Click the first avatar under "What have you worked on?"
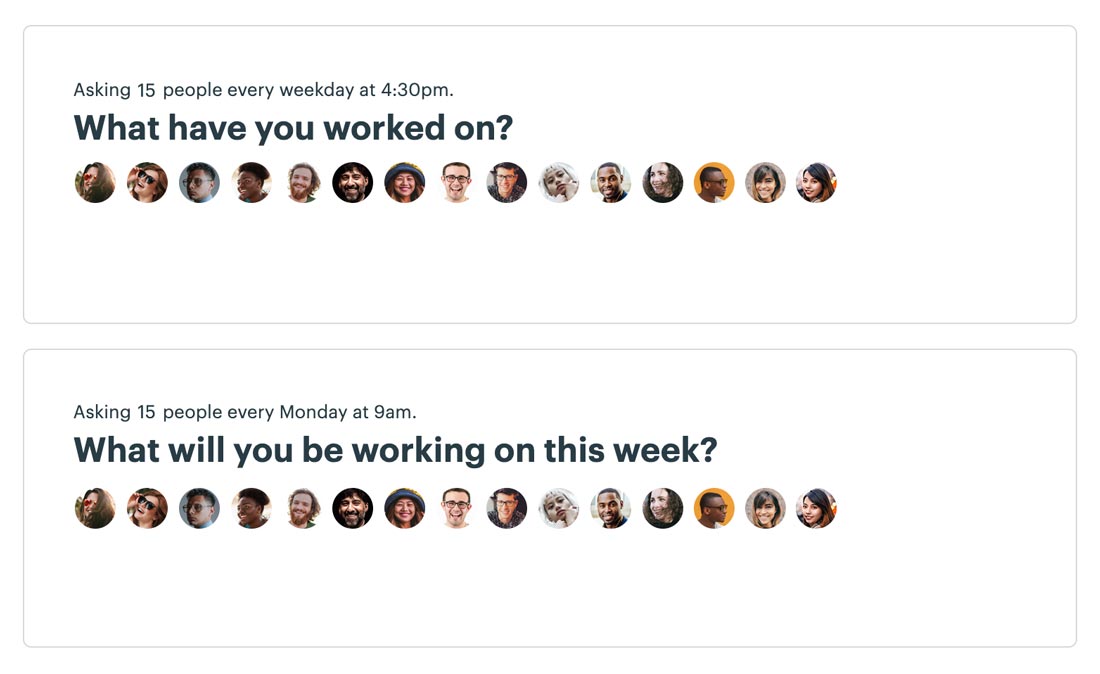Screen dimensions: 1100x674 (95, 182)
